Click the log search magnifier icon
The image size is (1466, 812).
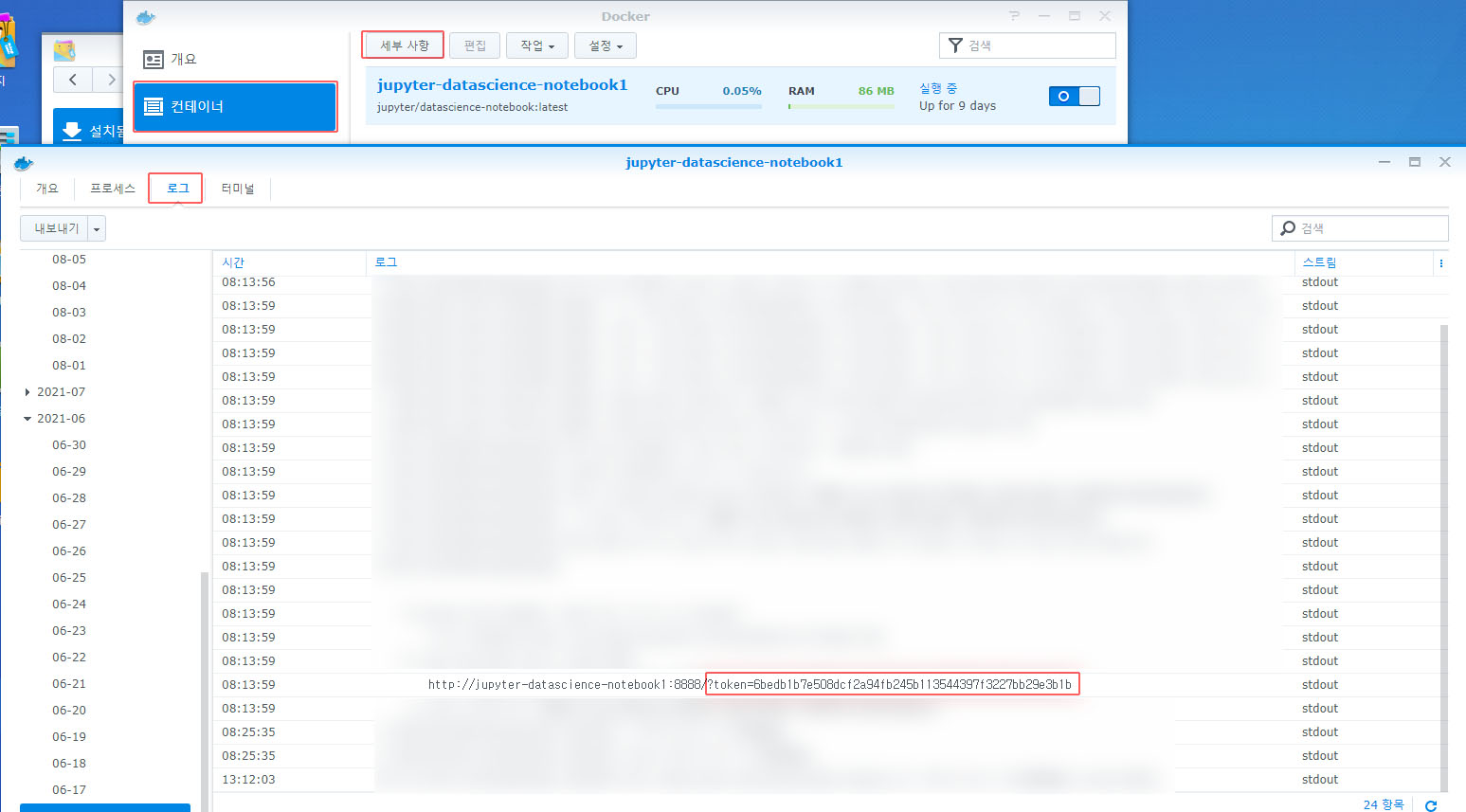[x=1288, y=228]
